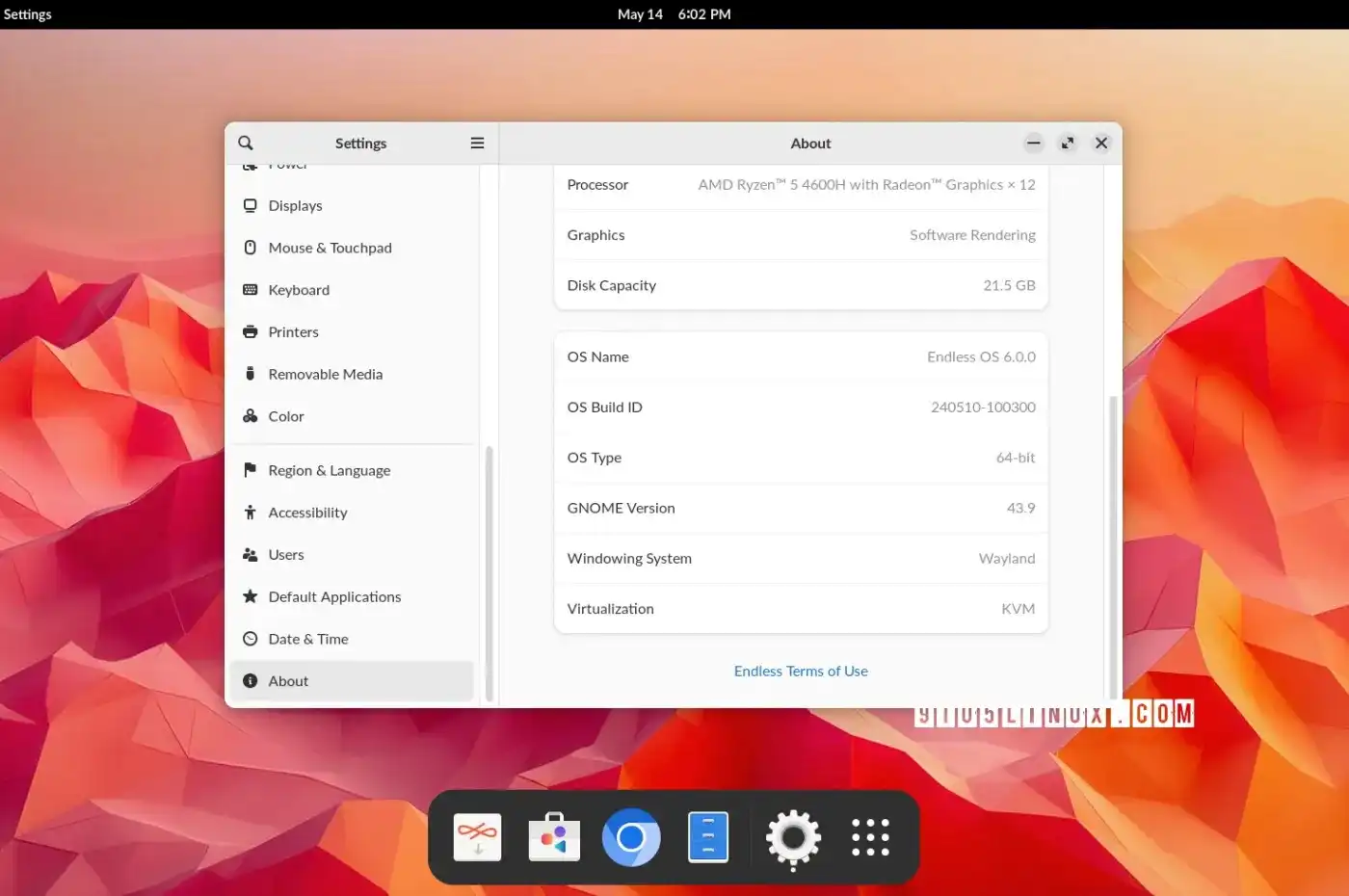Maximize the Settings window
Image resolution: width=1349 pixels, height=896 pixels.
(x=1068, y=143)
